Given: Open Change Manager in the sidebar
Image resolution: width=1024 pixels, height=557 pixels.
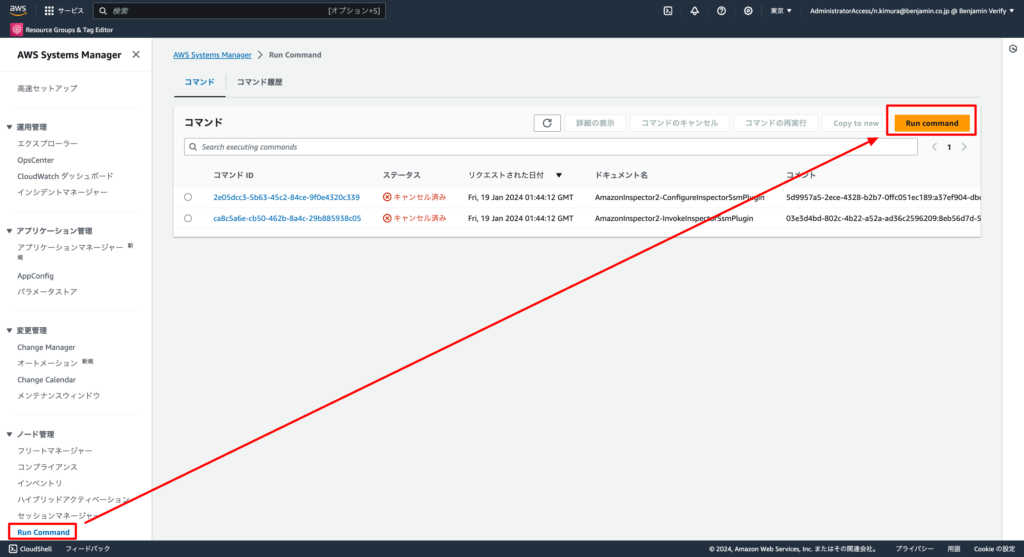Looking at the screenshot, I should [46, 347].
